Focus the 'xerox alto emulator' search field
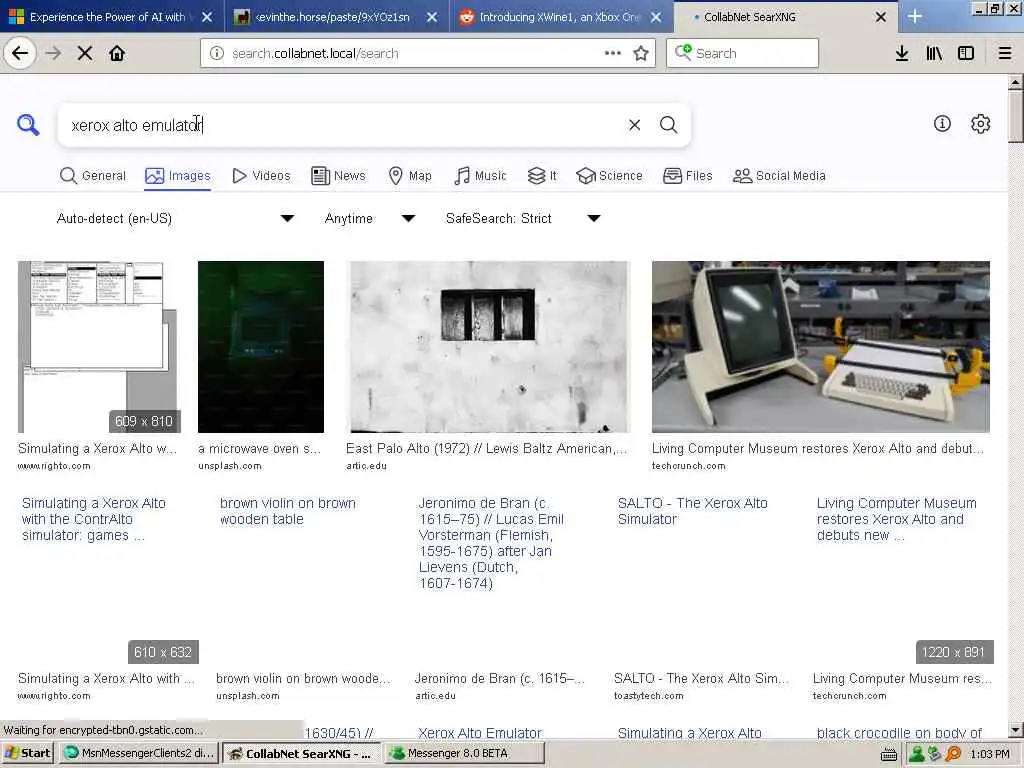This screenshot has width=1024, height=768. (x=340, y=125)
